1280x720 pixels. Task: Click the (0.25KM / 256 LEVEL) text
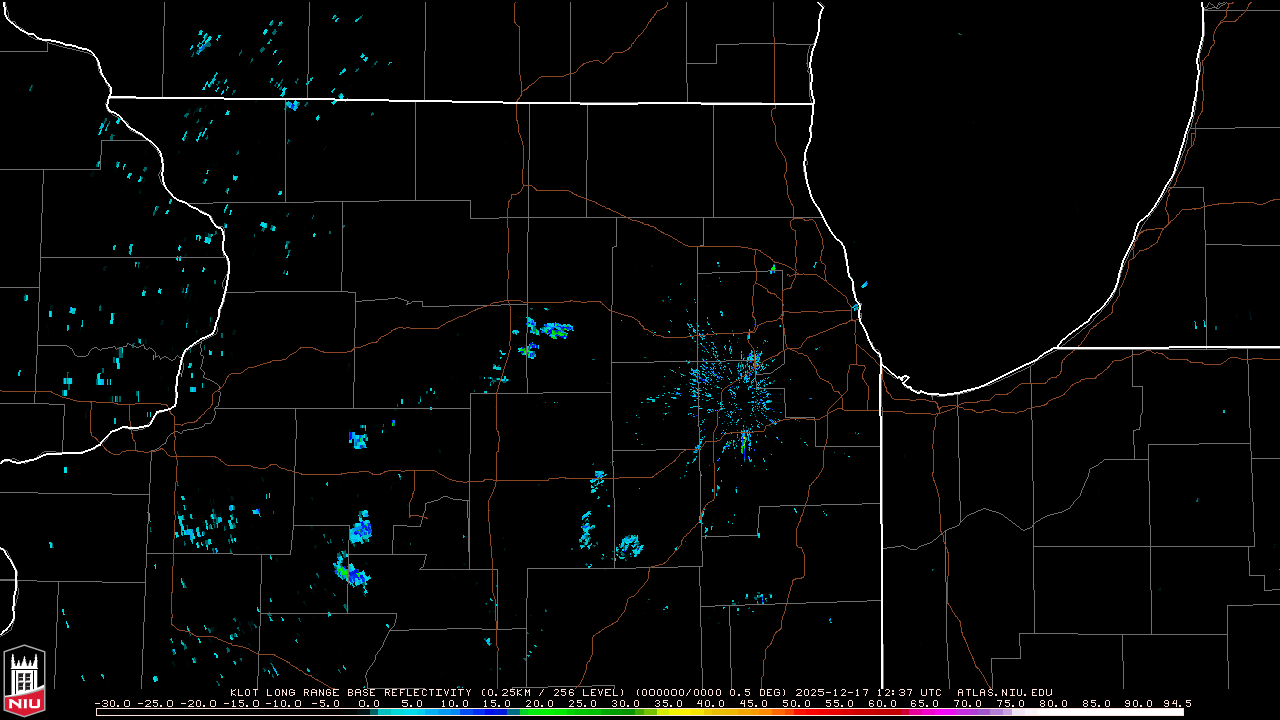pos(553,692)
